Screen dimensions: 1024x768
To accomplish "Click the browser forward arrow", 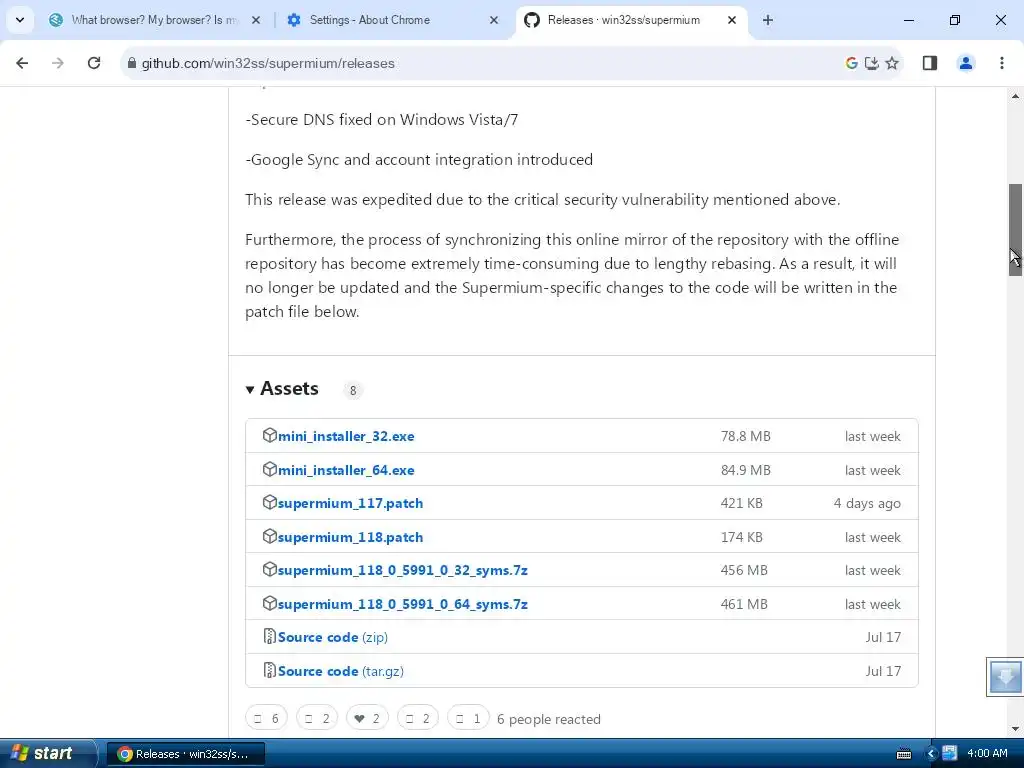I will (57, 63).
